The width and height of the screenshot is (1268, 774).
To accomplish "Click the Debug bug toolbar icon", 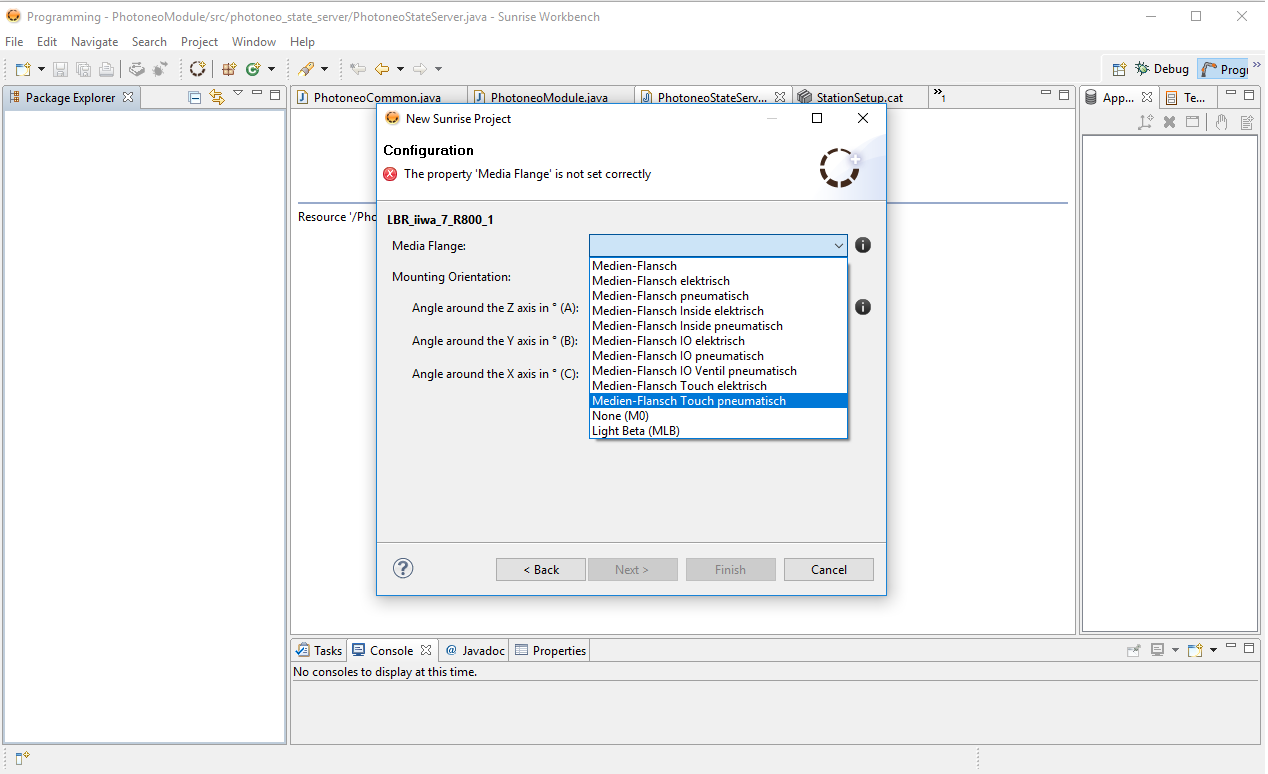I will (x=161, y=69).
